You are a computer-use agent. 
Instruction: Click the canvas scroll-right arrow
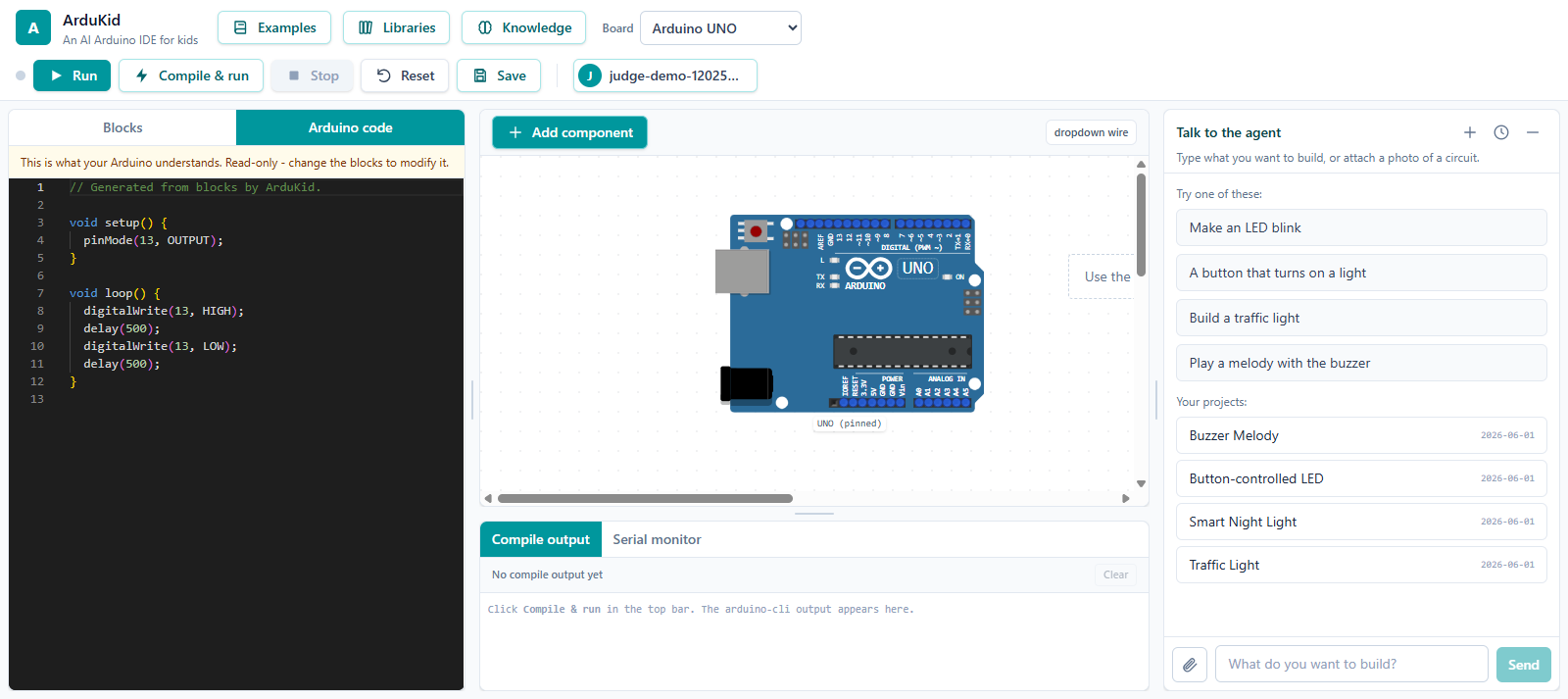click(1126, 498)
